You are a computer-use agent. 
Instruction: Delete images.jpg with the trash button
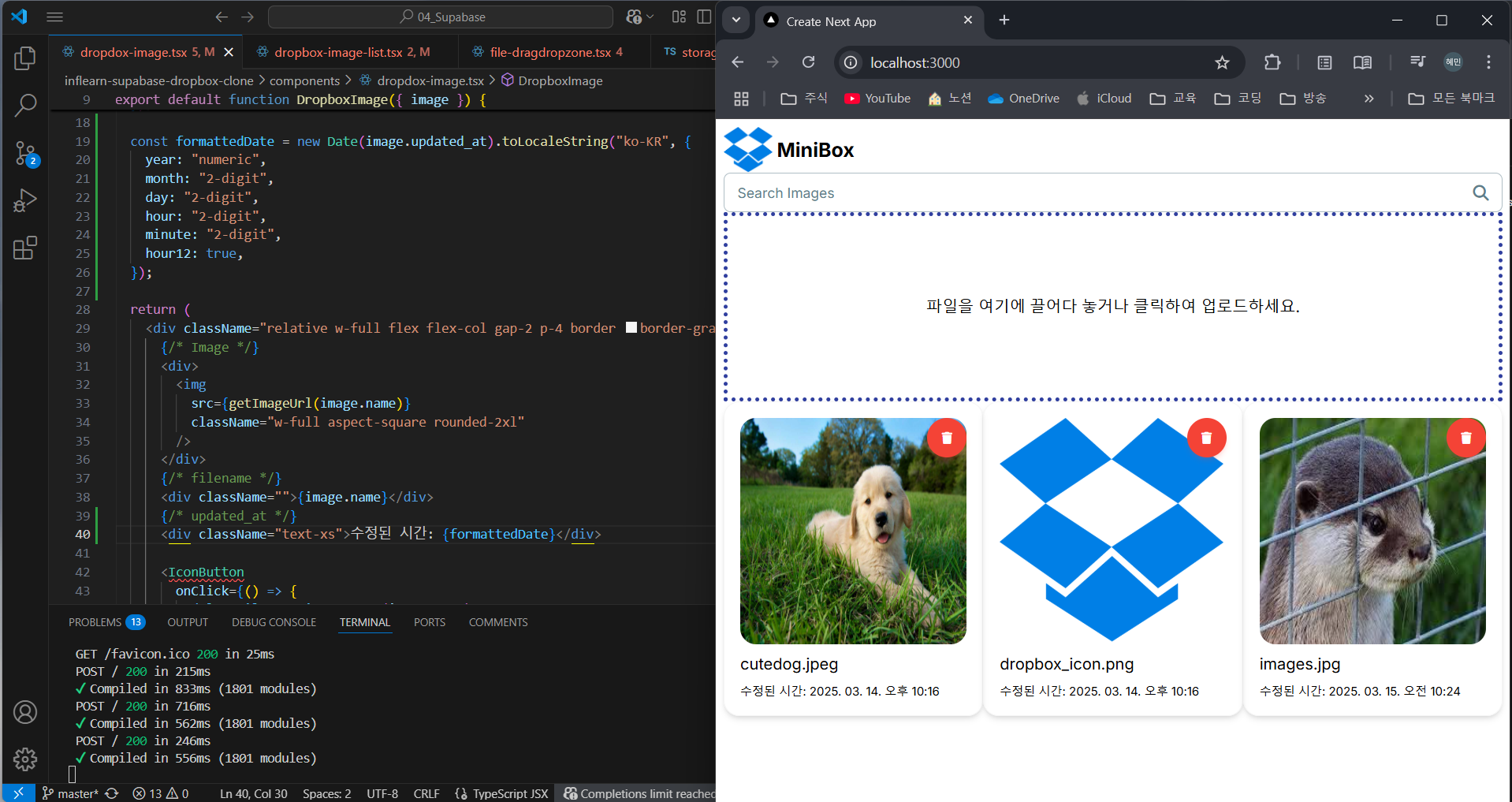tap(1465, 438)
